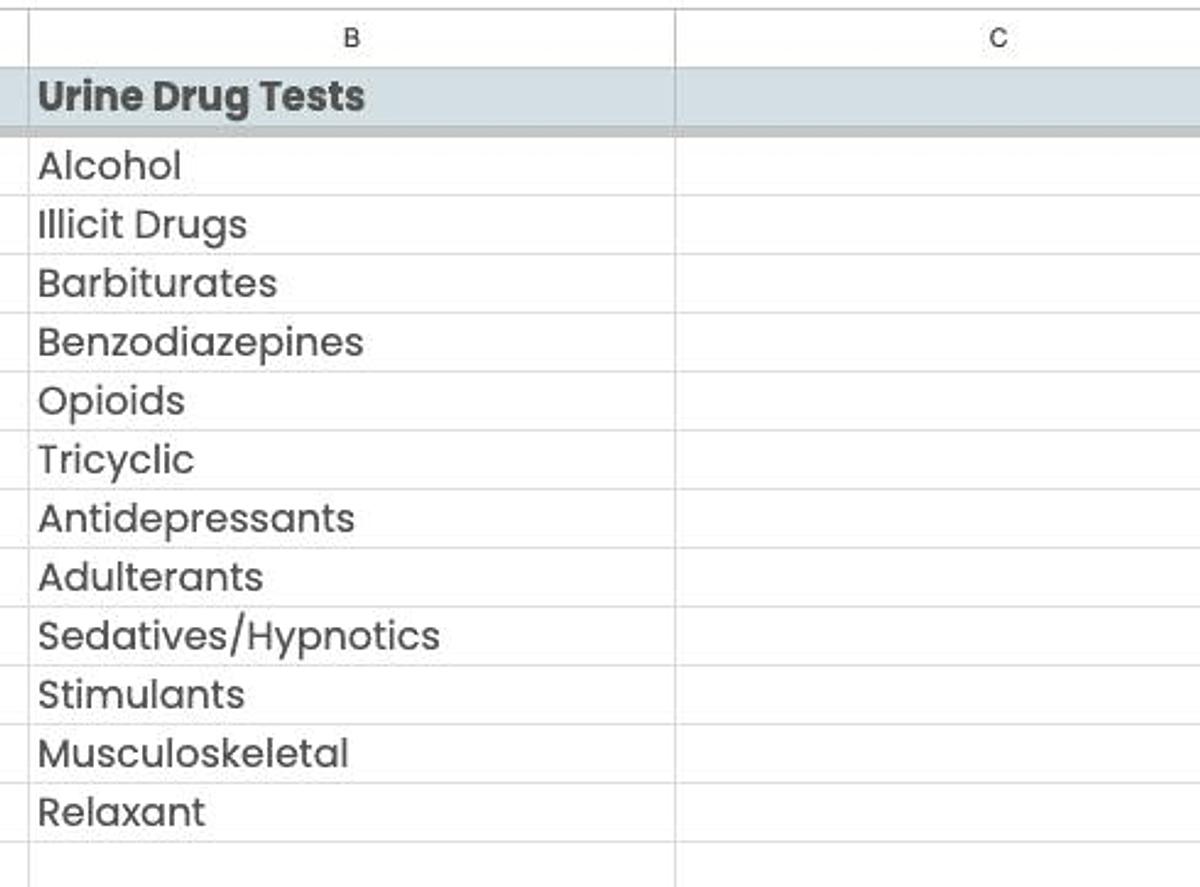Click the empty cell beside Urine Drug Tests
The width and height of the screenshot is (1200, 887).
[940, 97]
